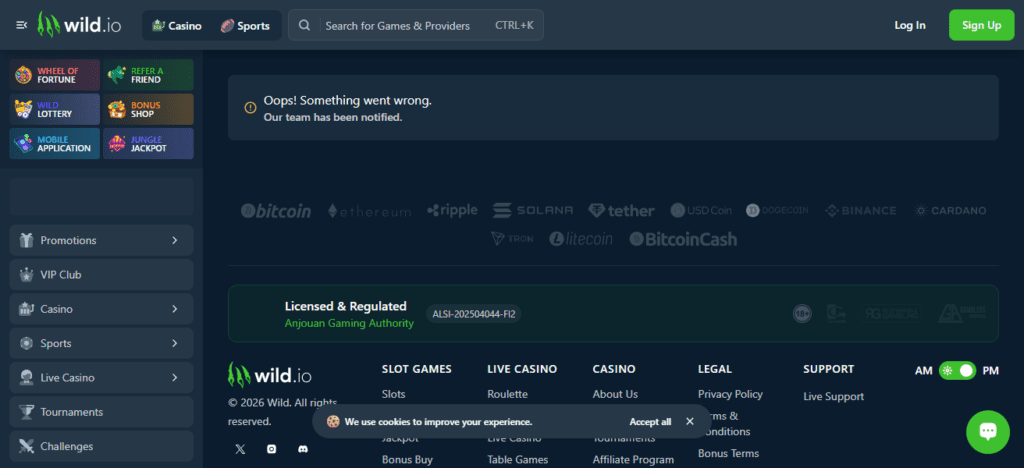
Task: Open the Privacy Policy link
Action: 730,394
